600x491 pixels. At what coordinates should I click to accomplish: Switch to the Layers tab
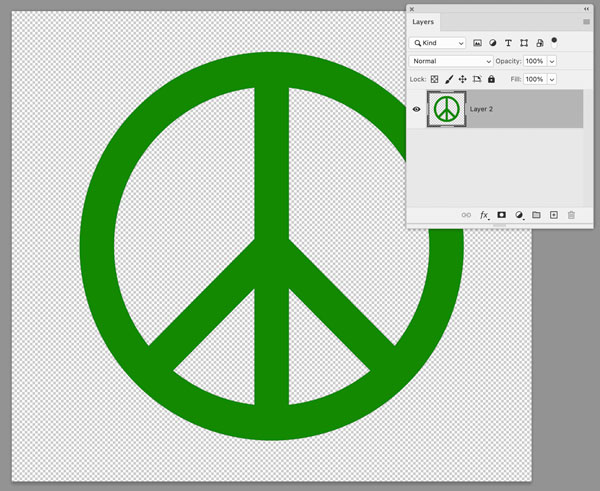coord(423,22)
